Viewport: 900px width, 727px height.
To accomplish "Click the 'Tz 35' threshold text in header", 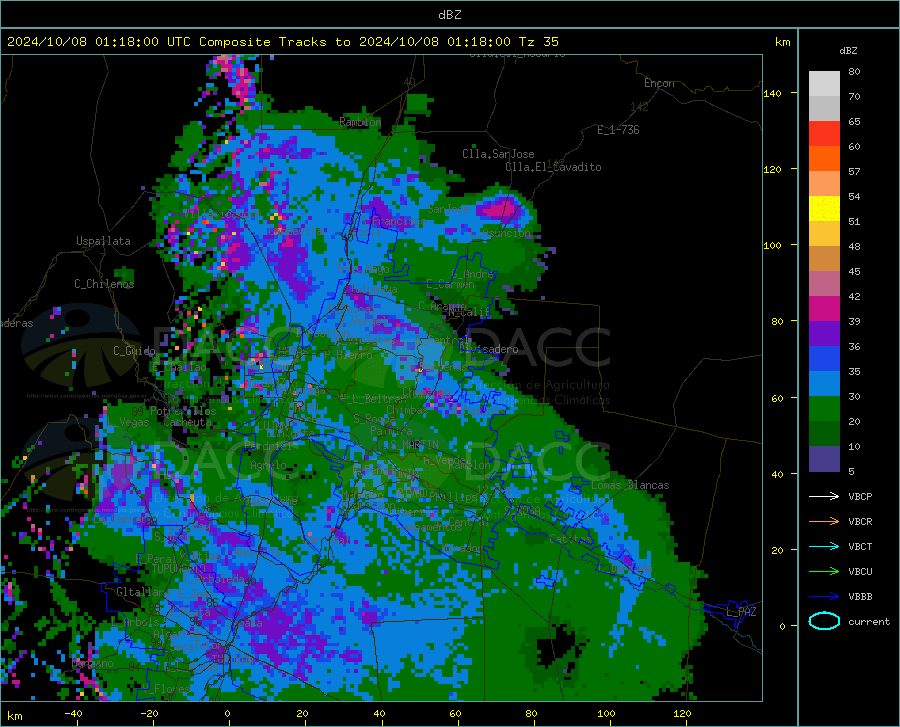I will pos(538,42).
